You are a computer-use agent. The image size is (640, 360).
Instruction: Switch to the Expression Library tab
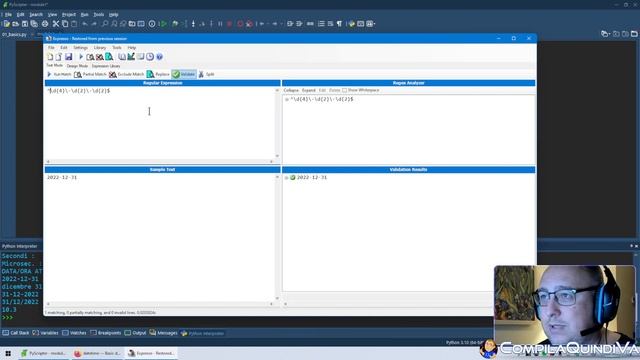[106, 66]
